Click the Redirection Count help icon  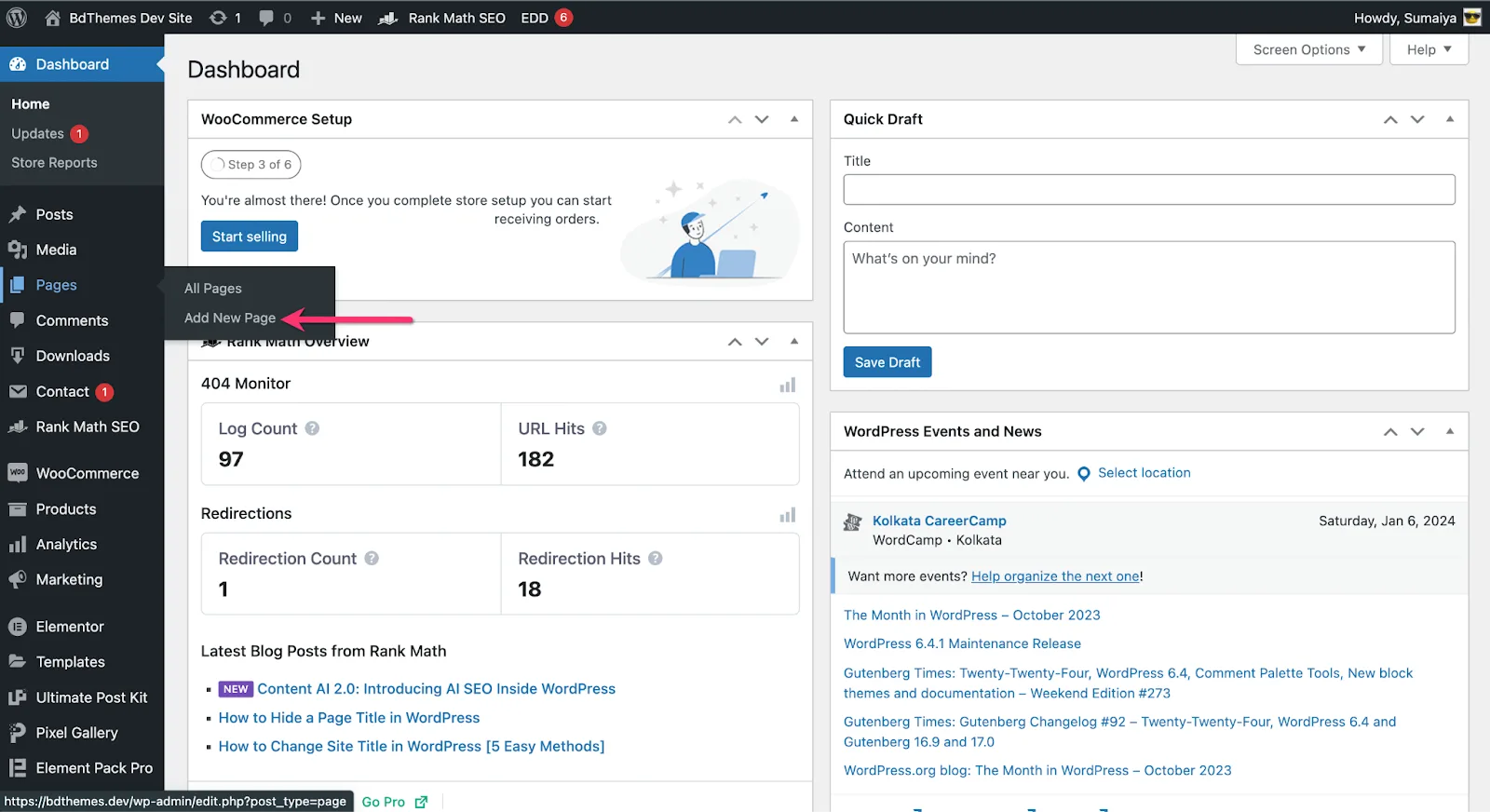click(372, 559)
